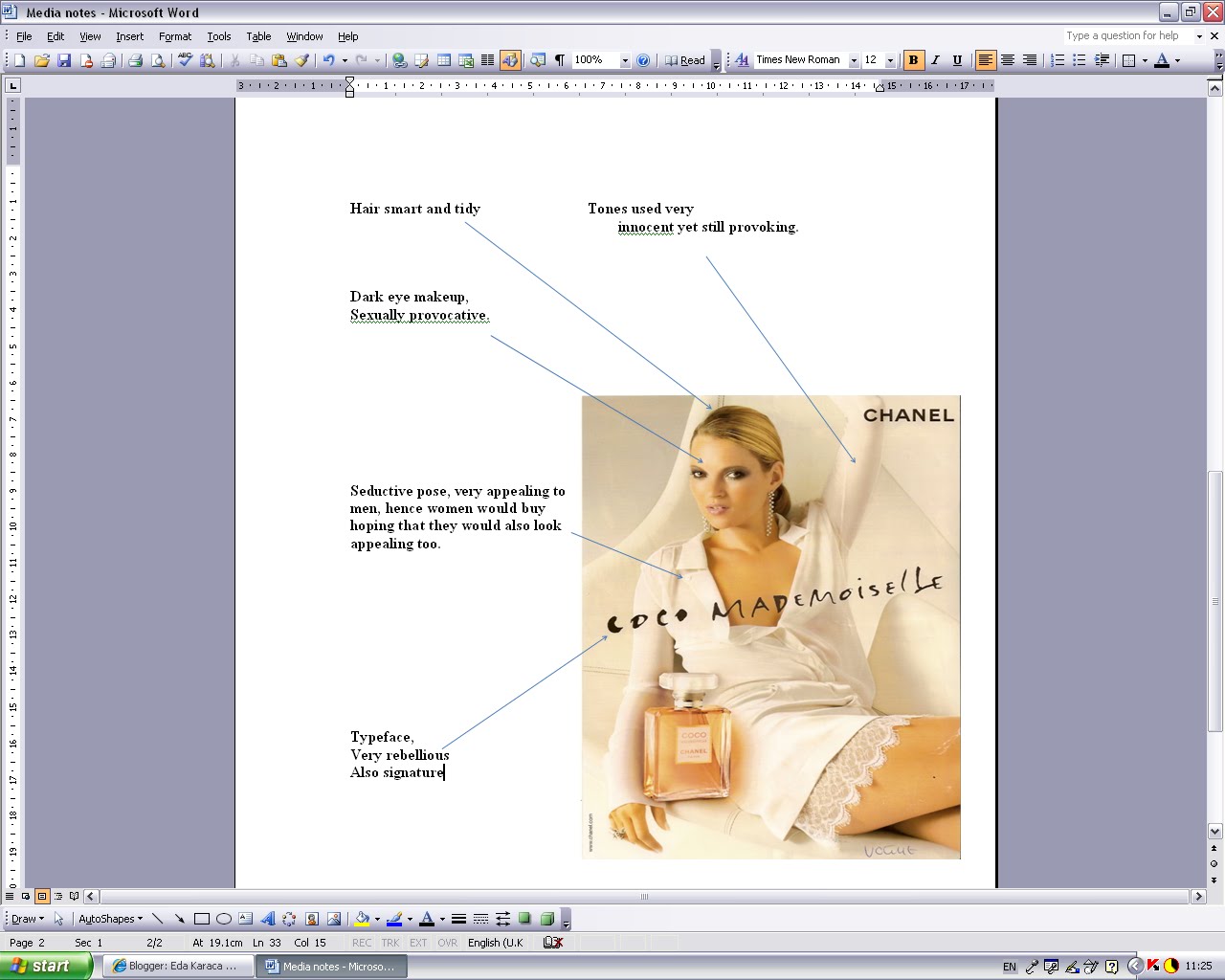
Task: Insert an Excel worksheet
Action: 466,60
